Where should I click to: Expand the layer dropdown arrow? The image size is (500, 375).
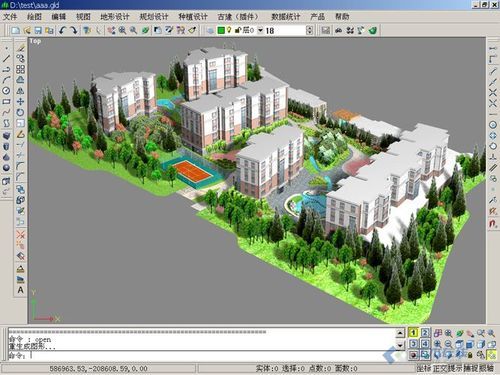coord(261,30)
